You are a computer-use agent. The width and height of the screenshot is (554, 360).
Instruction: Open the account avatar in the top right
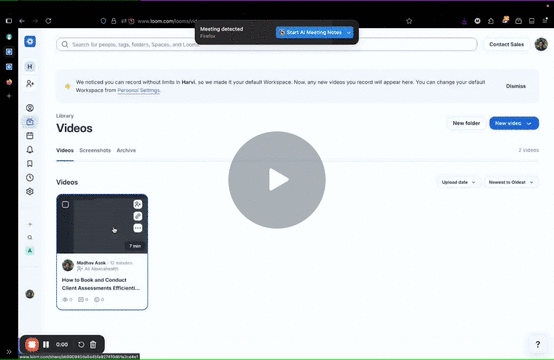coord(541,44)
